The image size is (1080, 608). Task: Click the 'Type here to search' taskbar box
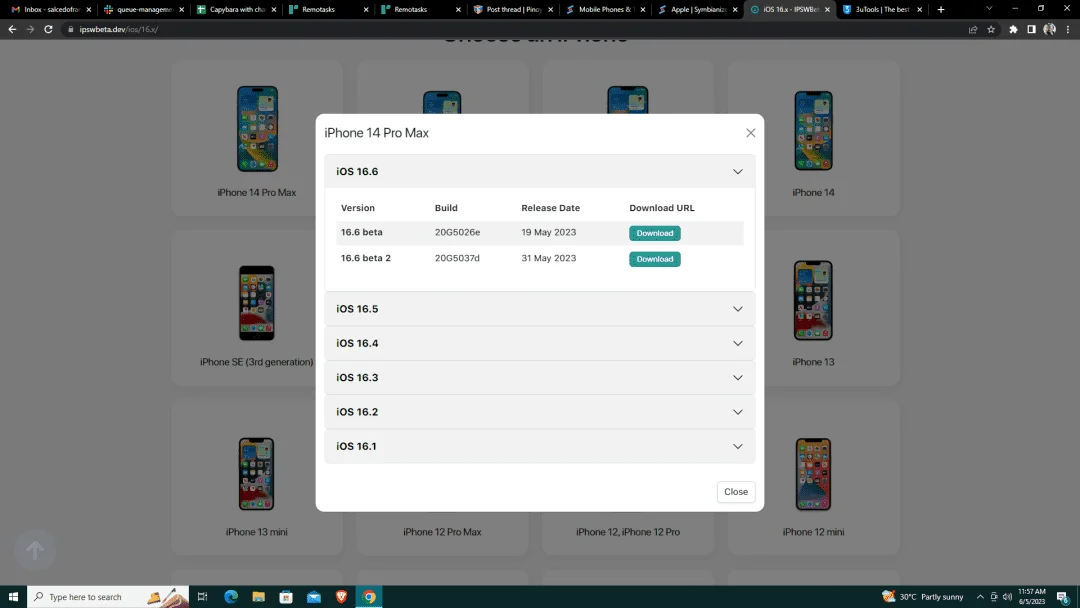click(108, 597)
